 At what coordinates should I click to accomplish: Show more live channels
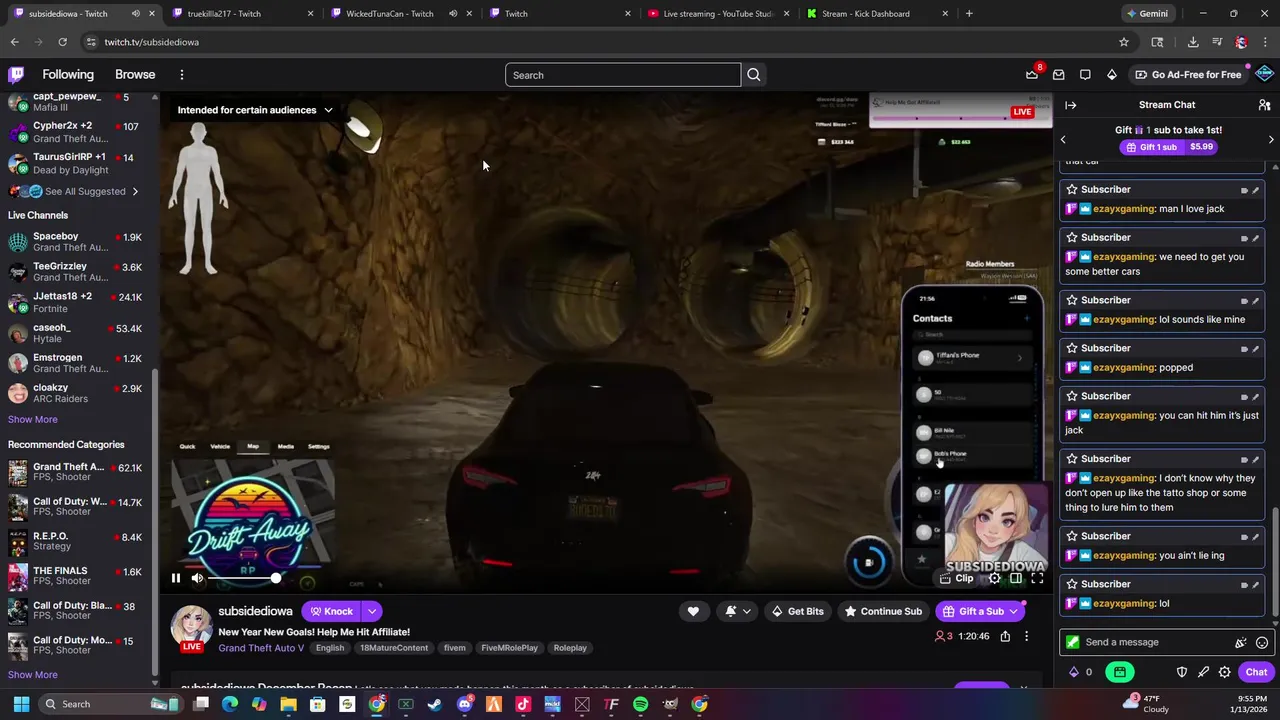[33, 419]
